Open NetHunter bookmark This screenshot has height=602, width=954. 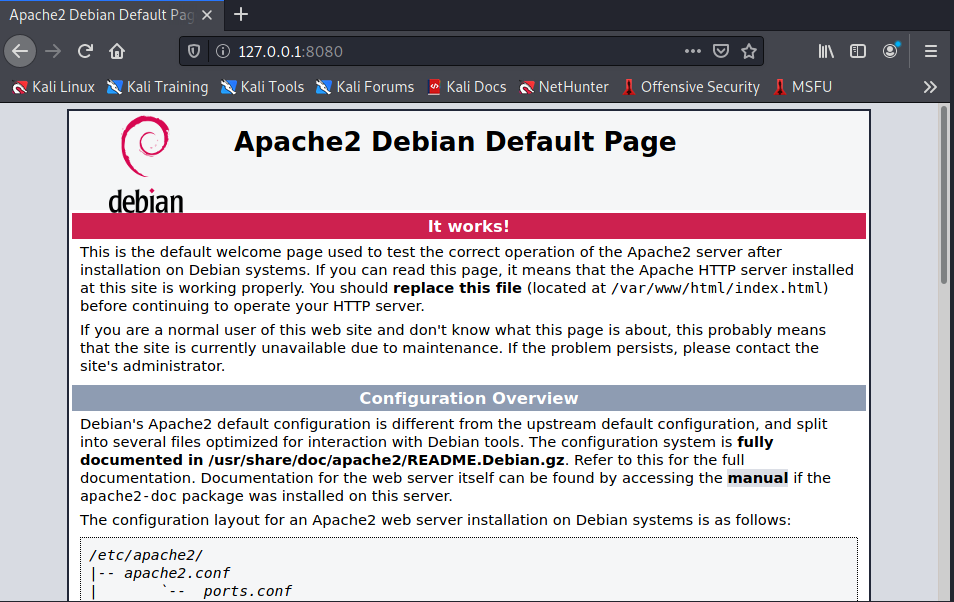(x=563, y=87)
